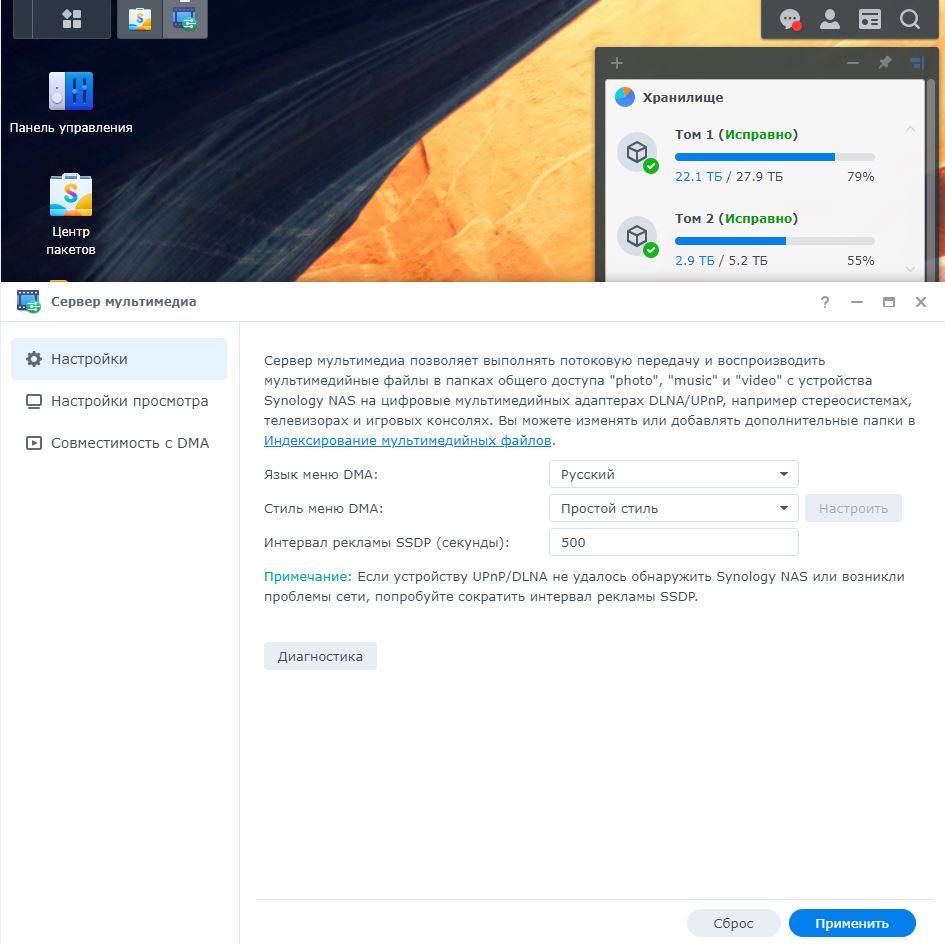
Task: Click the Media Server icon in the taskbar
Action: coord(185,19)
